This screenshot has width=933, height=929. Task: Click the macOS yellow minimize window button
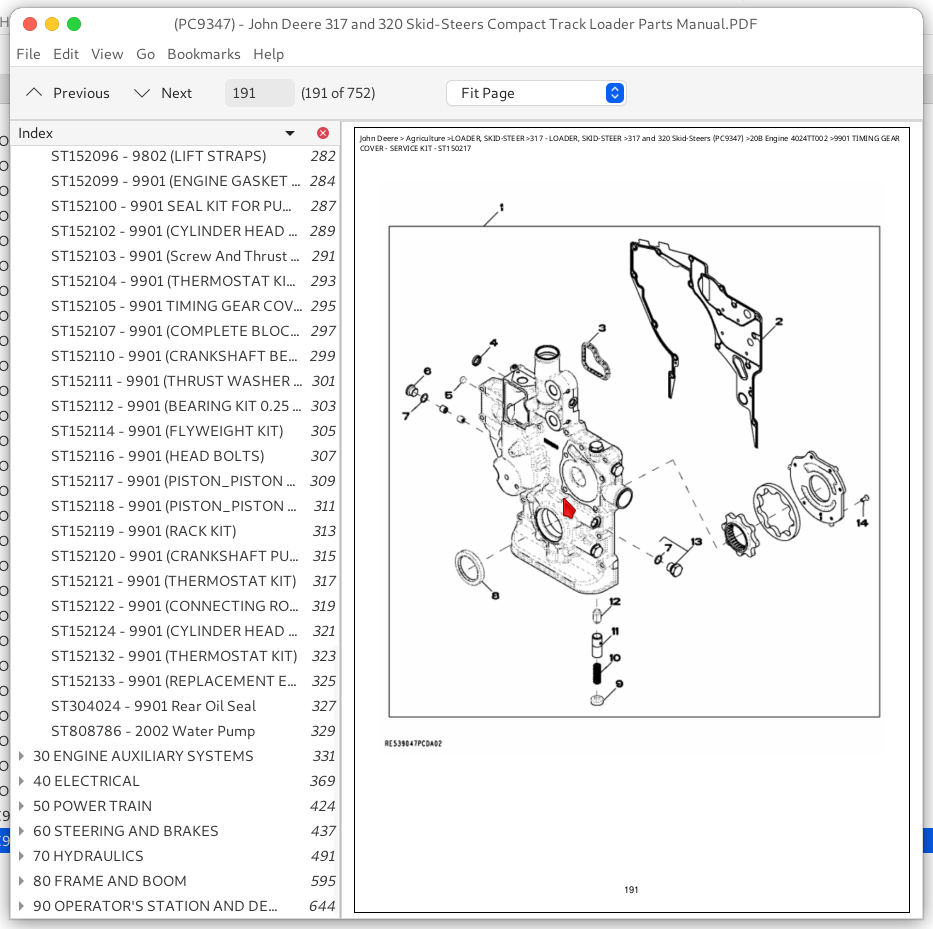point(51,24)
